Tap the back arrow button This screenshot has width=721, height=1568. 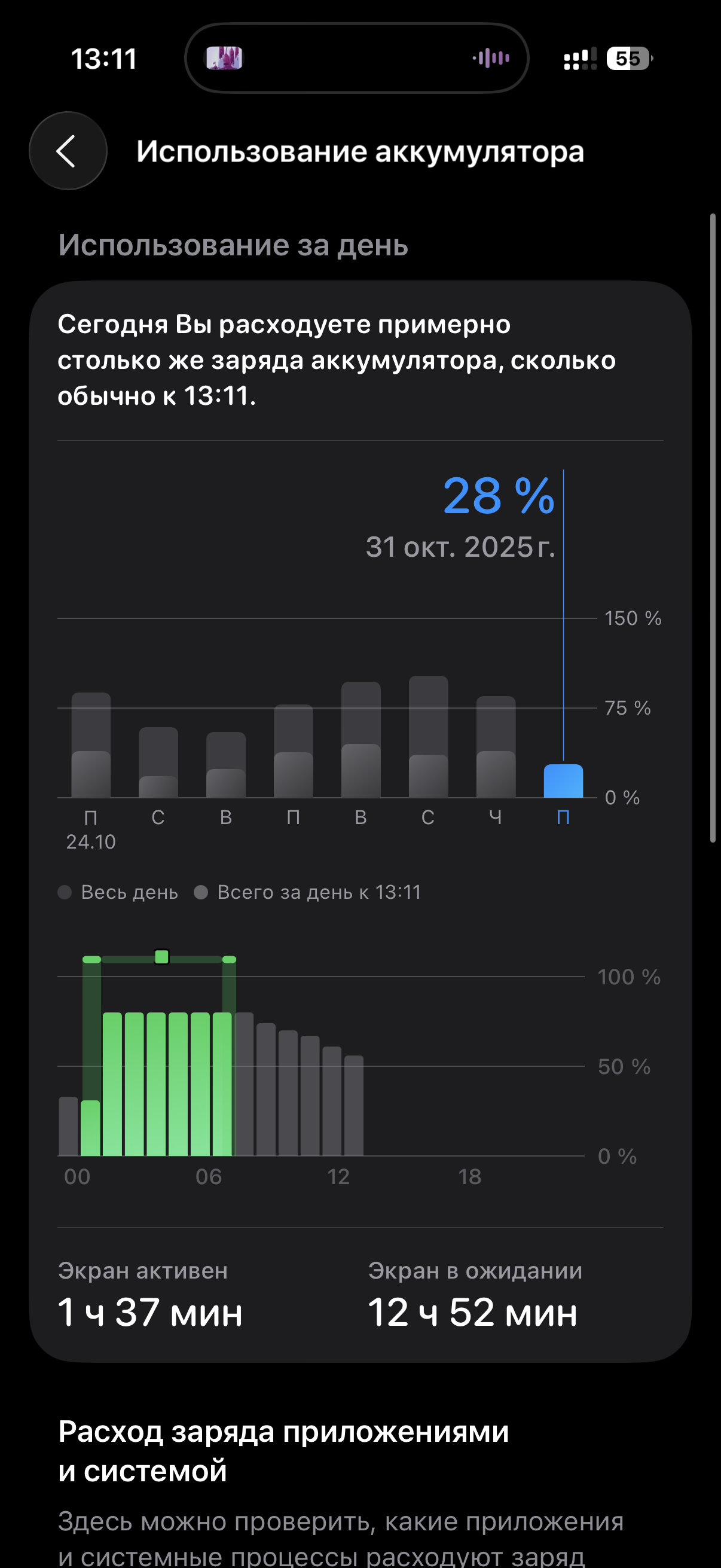(68, 151)
